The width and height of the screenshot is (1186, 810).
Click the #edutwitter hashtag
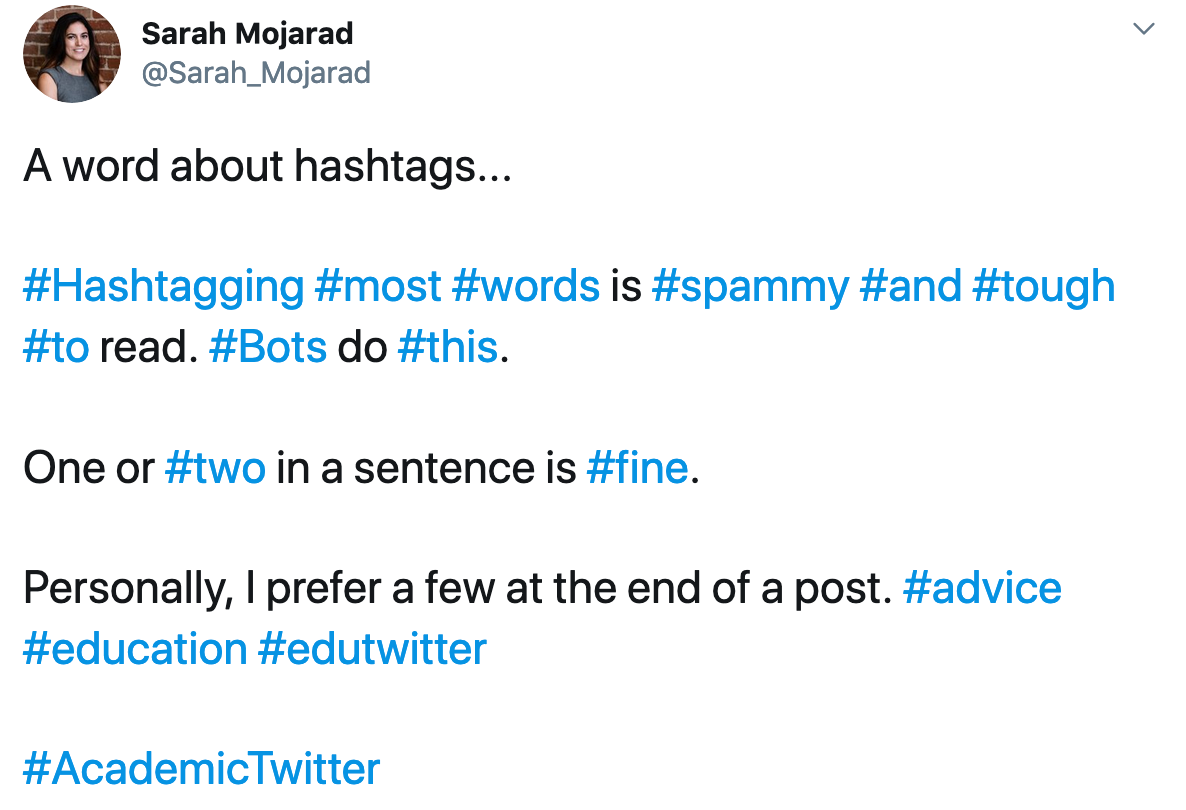point(372,649)
